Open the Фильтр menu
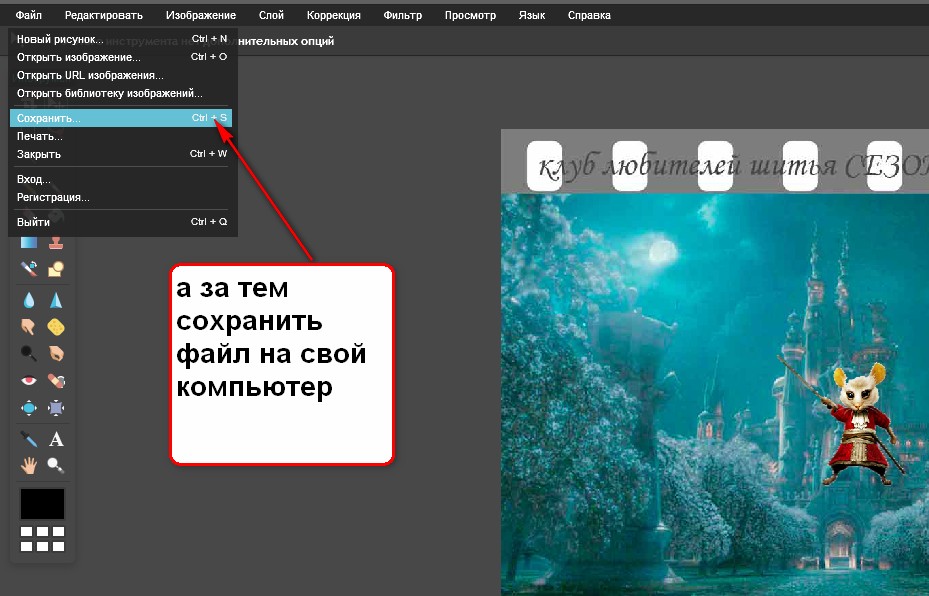Image resolution: width=929 pixels, height=596 pixels. pyautogui.click(x=402, y=15)
